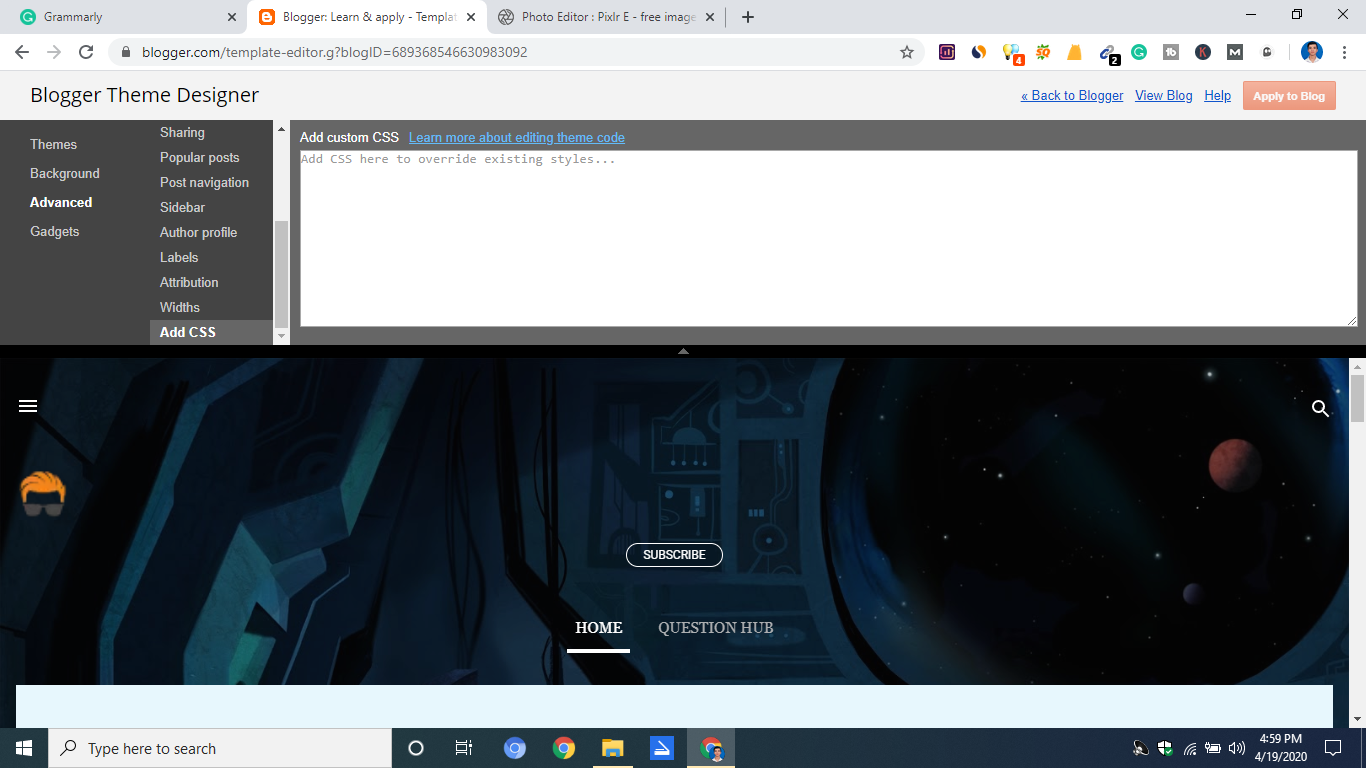Screen dimensions: 1366x768
Task: Open the Sharing settings item
Action: pos(182,132)
